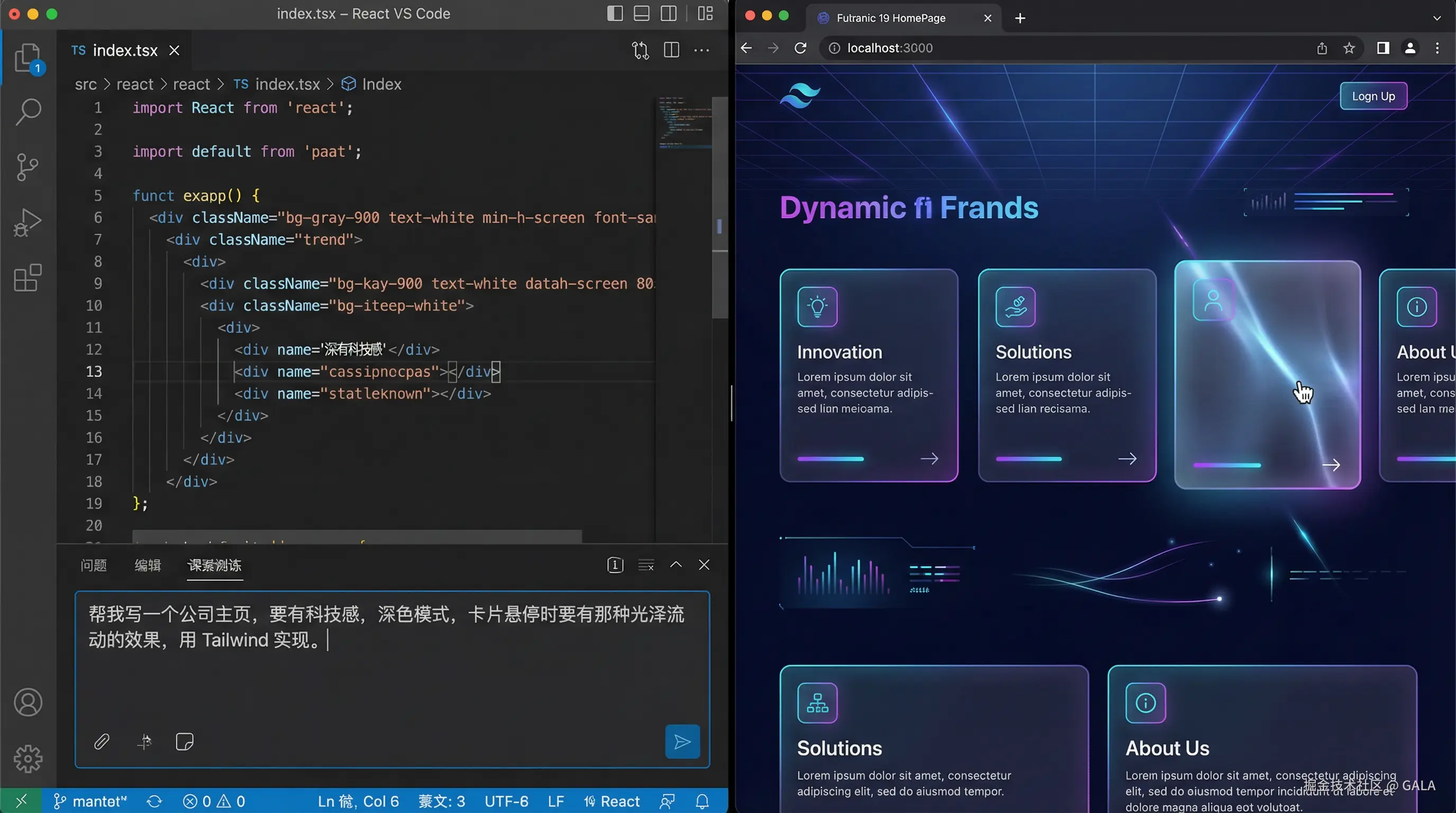
Task: Toggle the primary sidebar layout button
Action: [614, 14]
